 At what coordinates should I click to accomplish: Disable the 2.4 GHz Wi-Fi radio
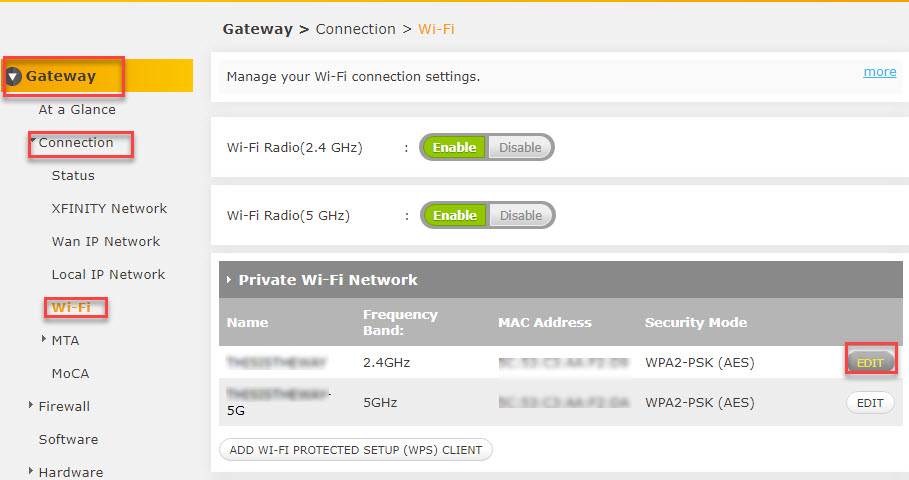click(x=520, y=147)
